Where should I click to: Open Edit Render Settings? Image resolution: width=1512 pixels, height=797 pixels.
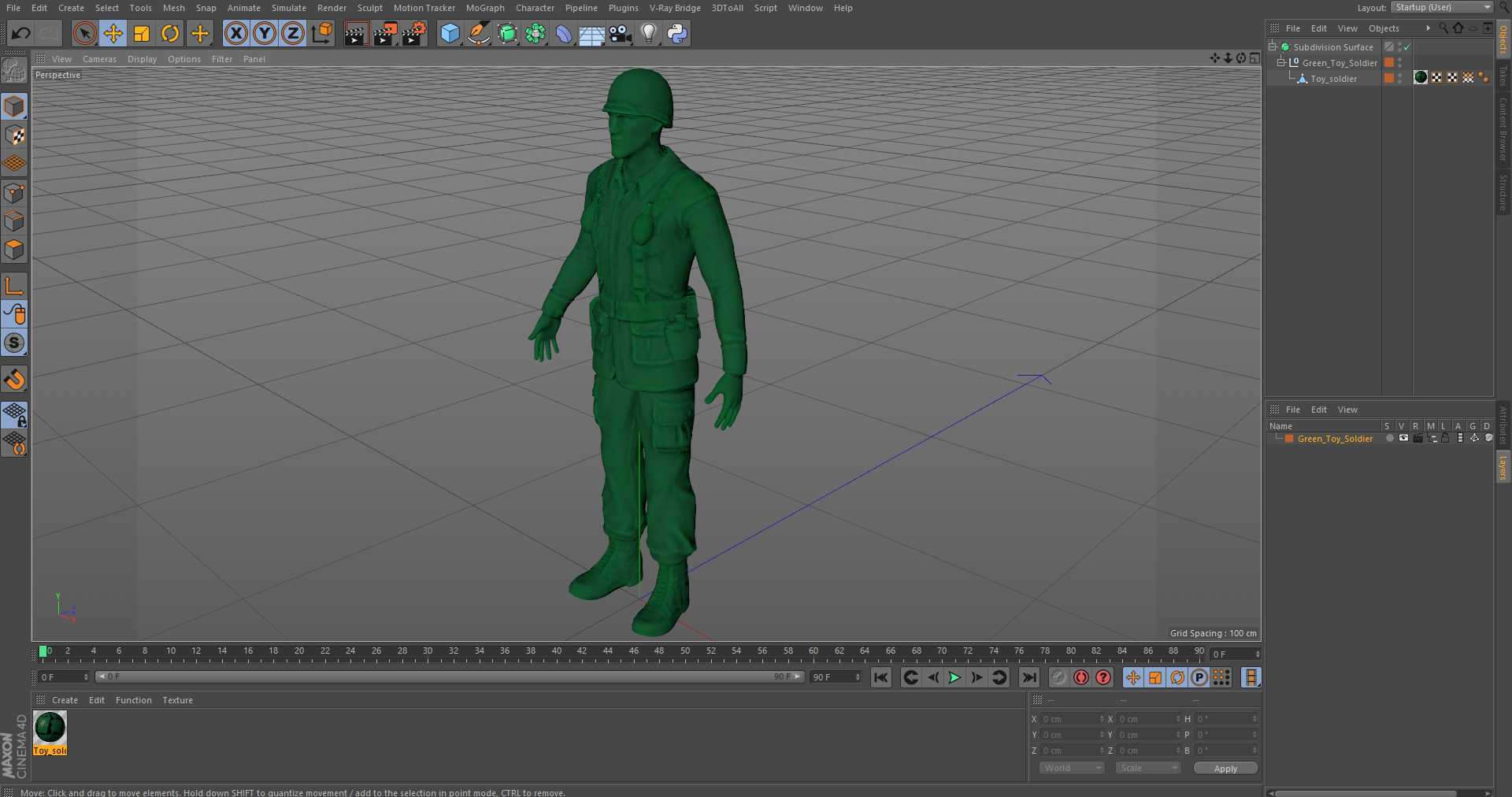click(414, 33)
